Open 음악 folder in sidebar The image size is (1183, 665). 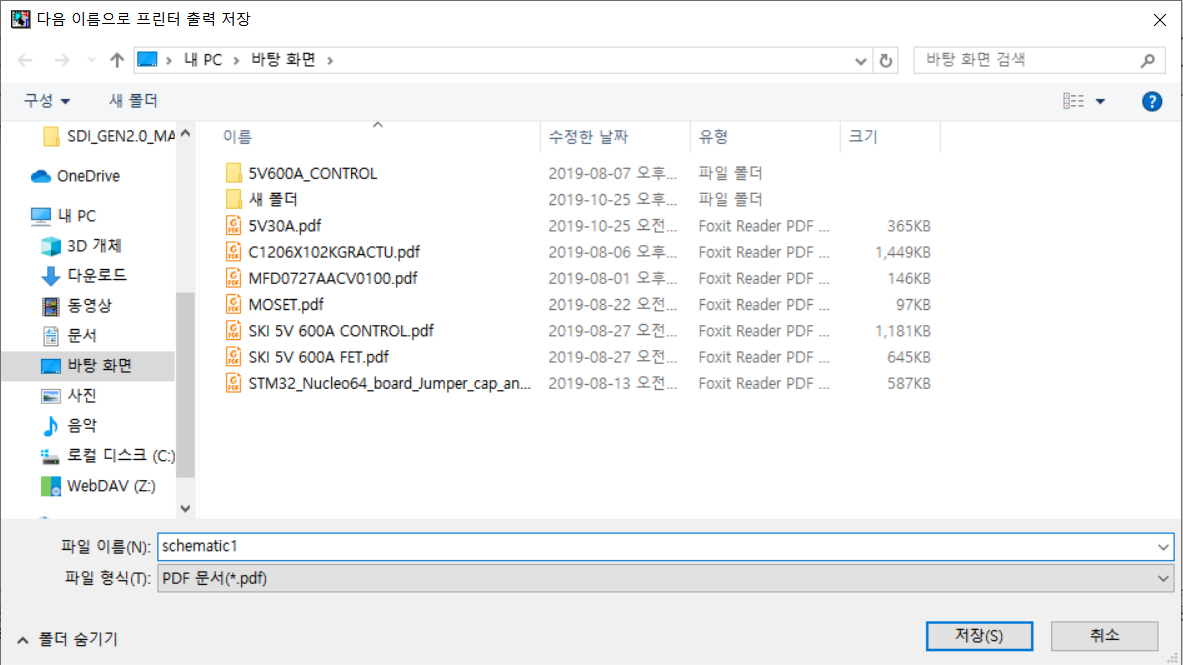click(x=68, y=426)
